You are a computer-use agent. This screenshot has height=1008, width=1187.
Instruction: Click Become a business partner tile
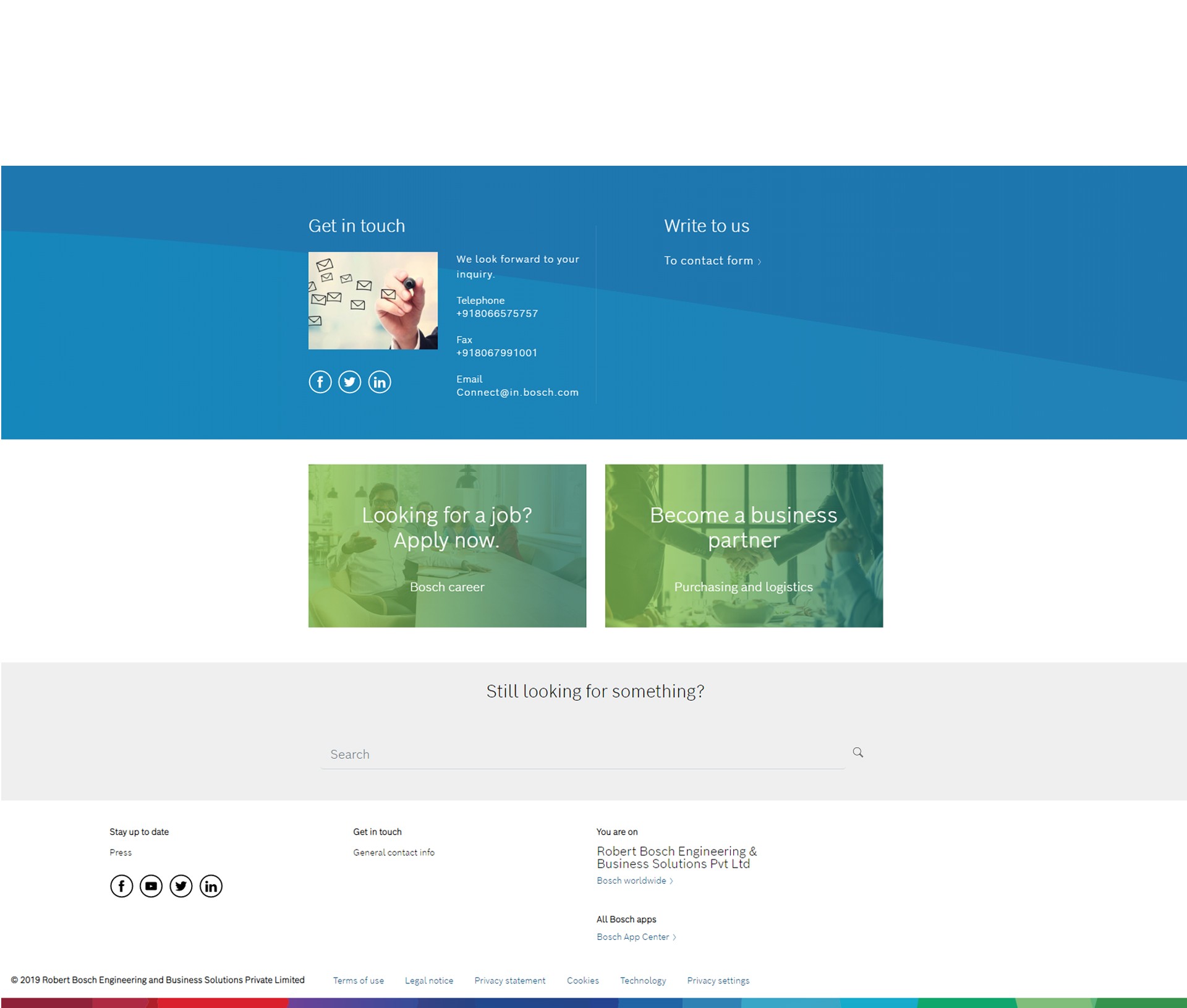coord(744,545)
